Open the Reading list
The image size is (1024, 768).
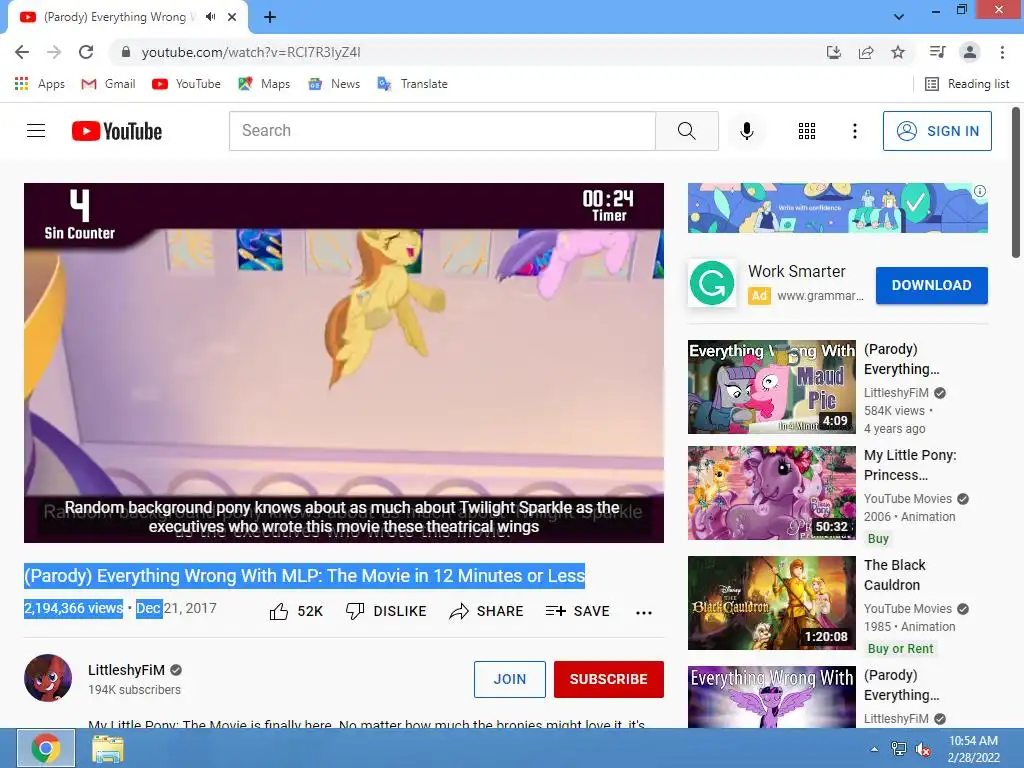967,84
